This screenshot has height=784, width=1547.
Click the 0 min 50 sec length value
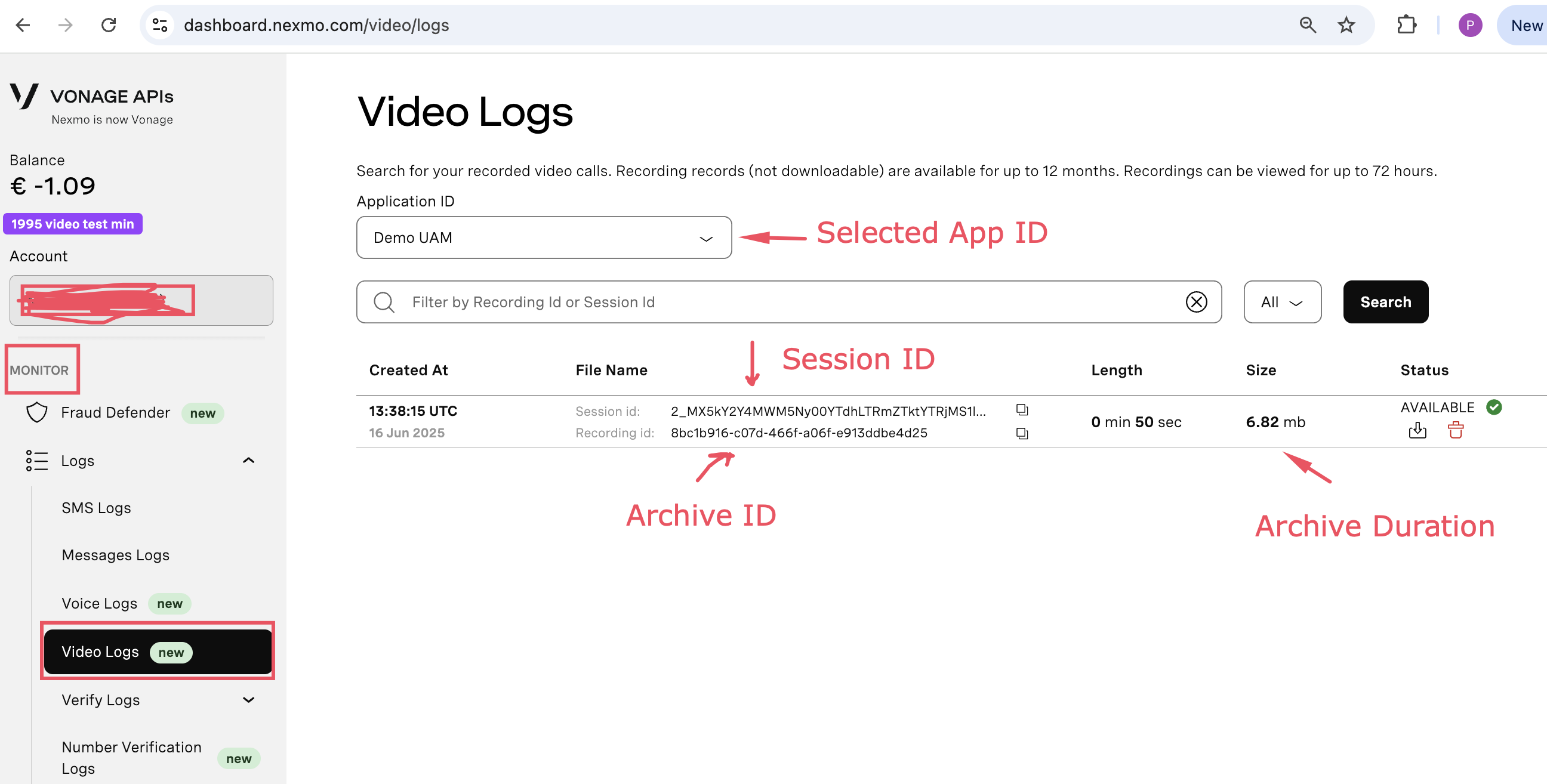click(x=1136, y=422)
